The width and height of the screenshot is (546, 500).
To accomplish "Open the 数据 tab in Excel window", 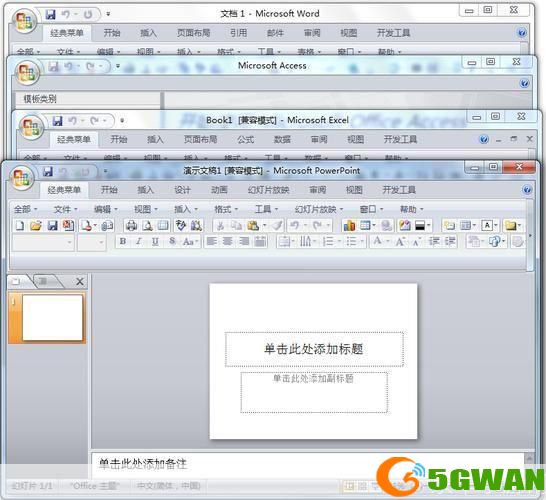I will coord(282,140).
